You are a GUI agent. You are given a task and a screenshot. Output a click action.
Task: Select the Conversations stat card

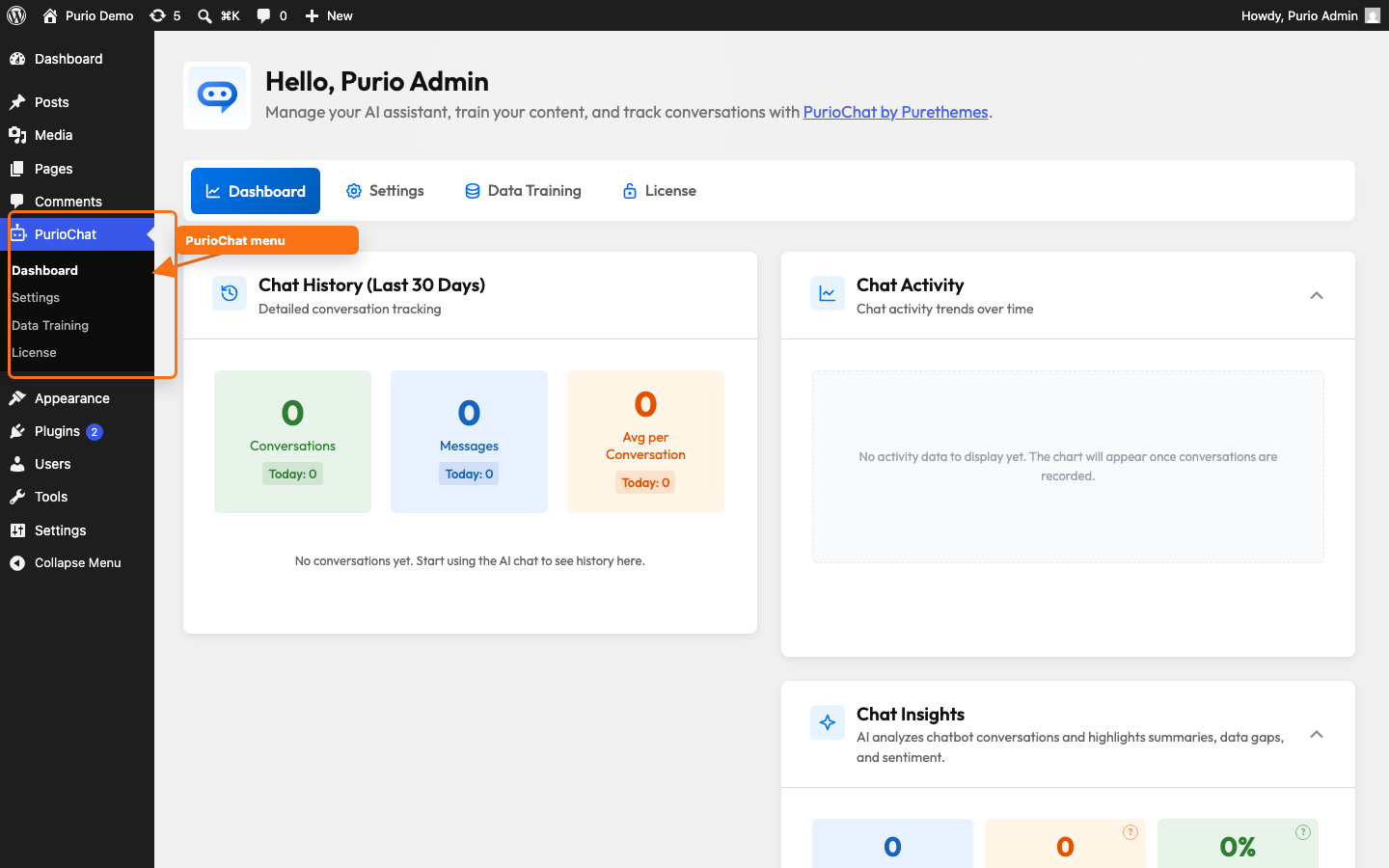tap(292, 442)
